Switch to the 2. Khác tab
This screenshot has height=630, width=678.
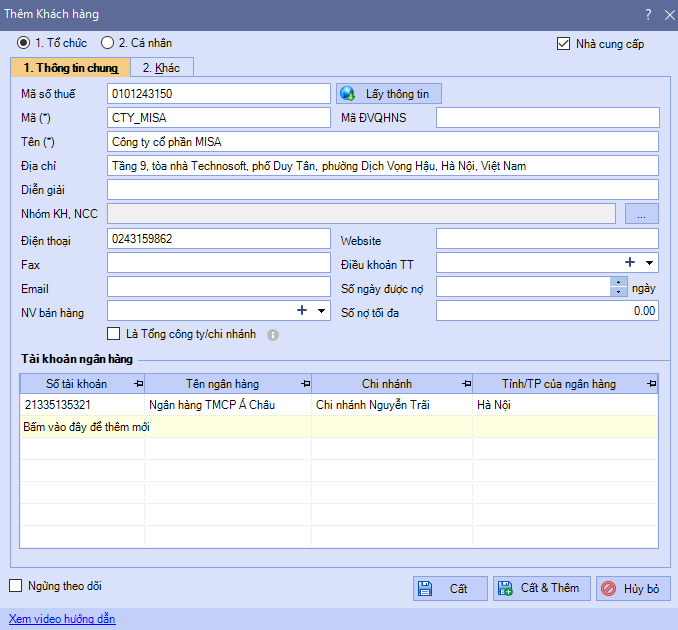coord(161,67)
